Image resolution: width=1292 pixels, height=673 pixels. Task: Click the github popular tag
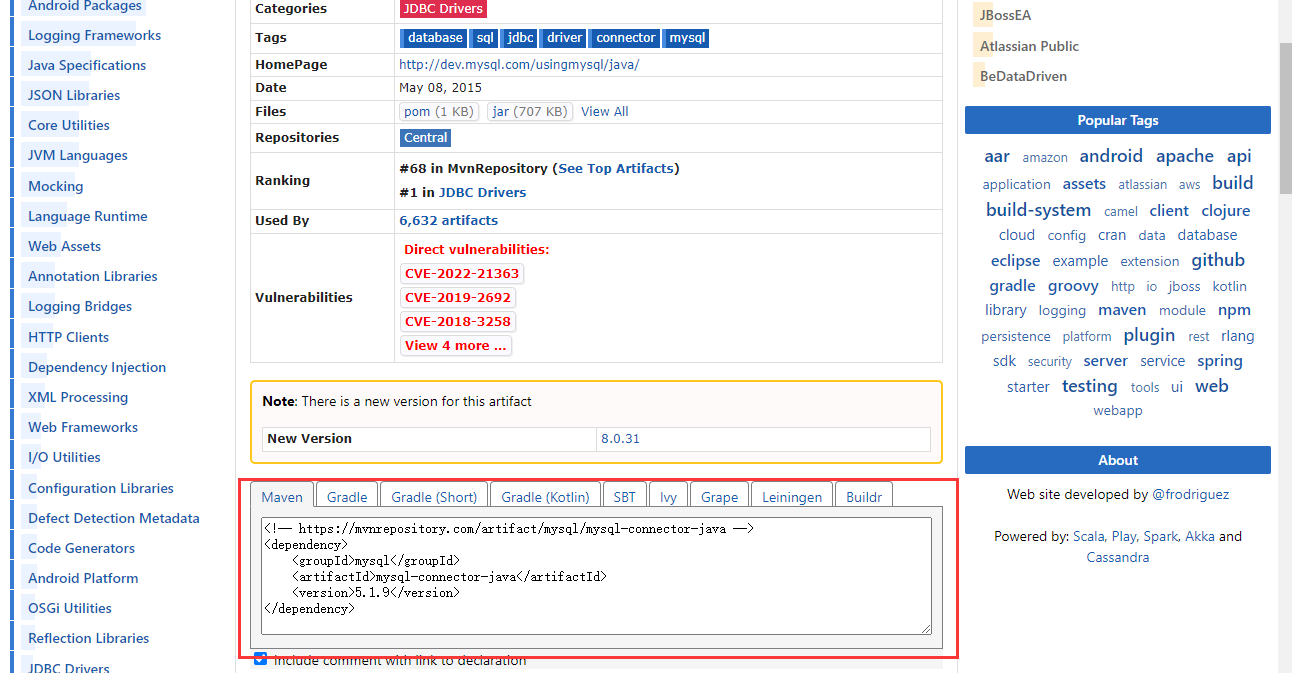click(x=1218, y=260)
